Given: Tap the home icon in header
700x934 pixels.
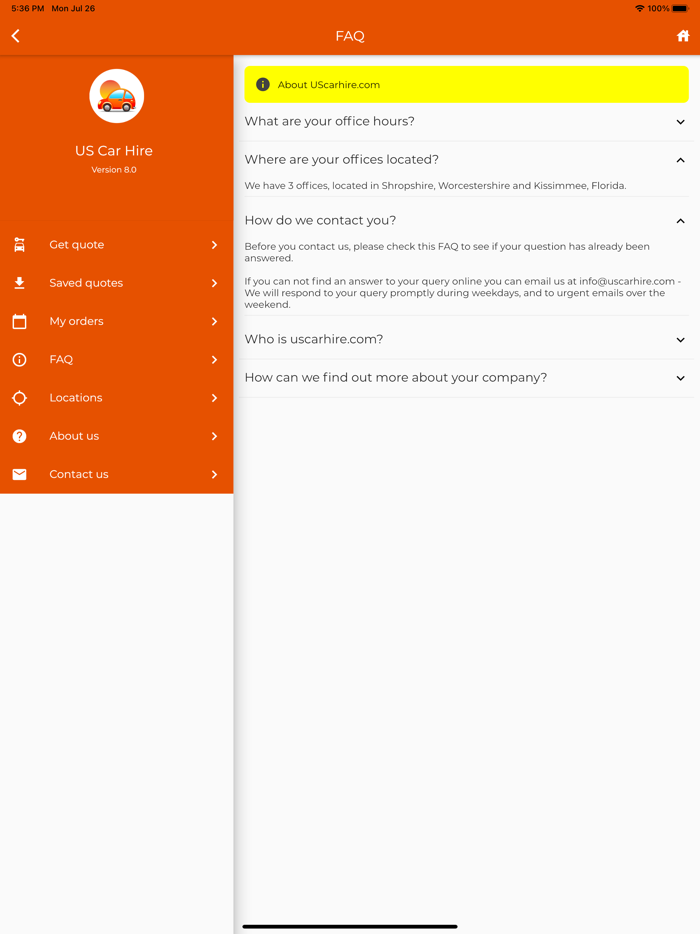Looking at the screenshot, I should pyautogui.click(x=683, y=36).
